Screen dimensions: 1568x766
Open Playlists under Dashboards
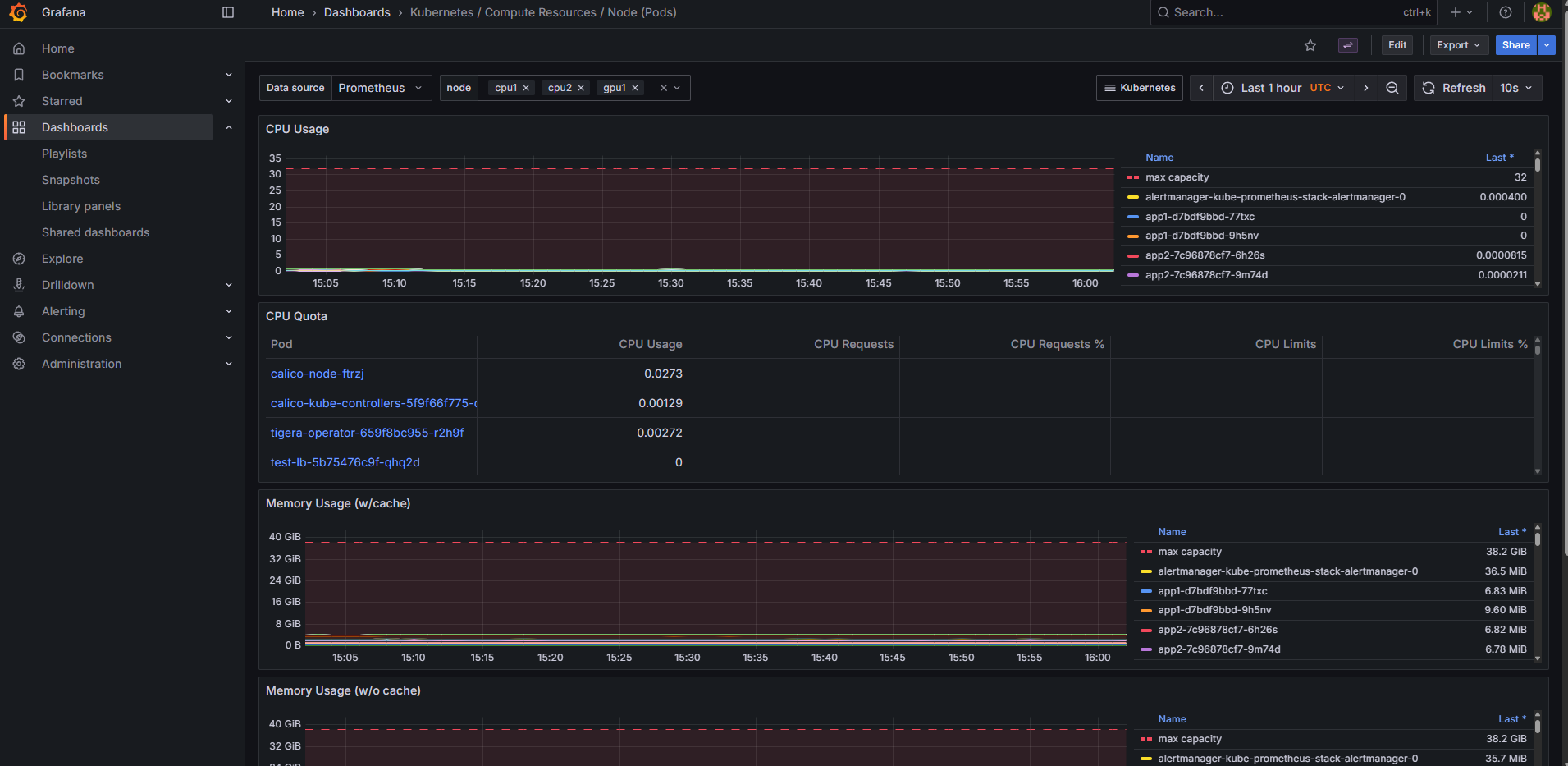[64, 154]
